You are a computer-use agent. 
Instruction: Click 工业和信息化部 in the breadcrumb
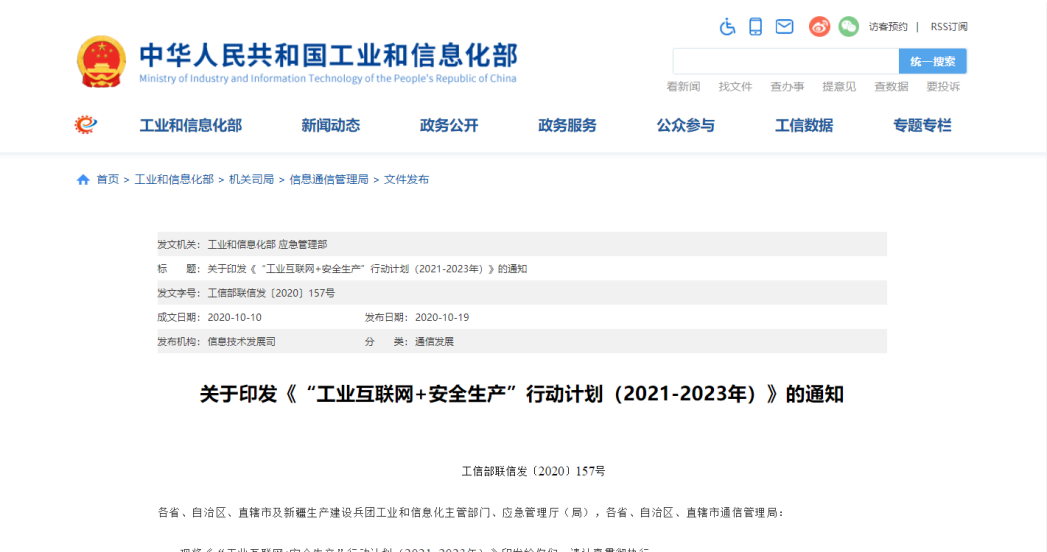coord(174,180)
